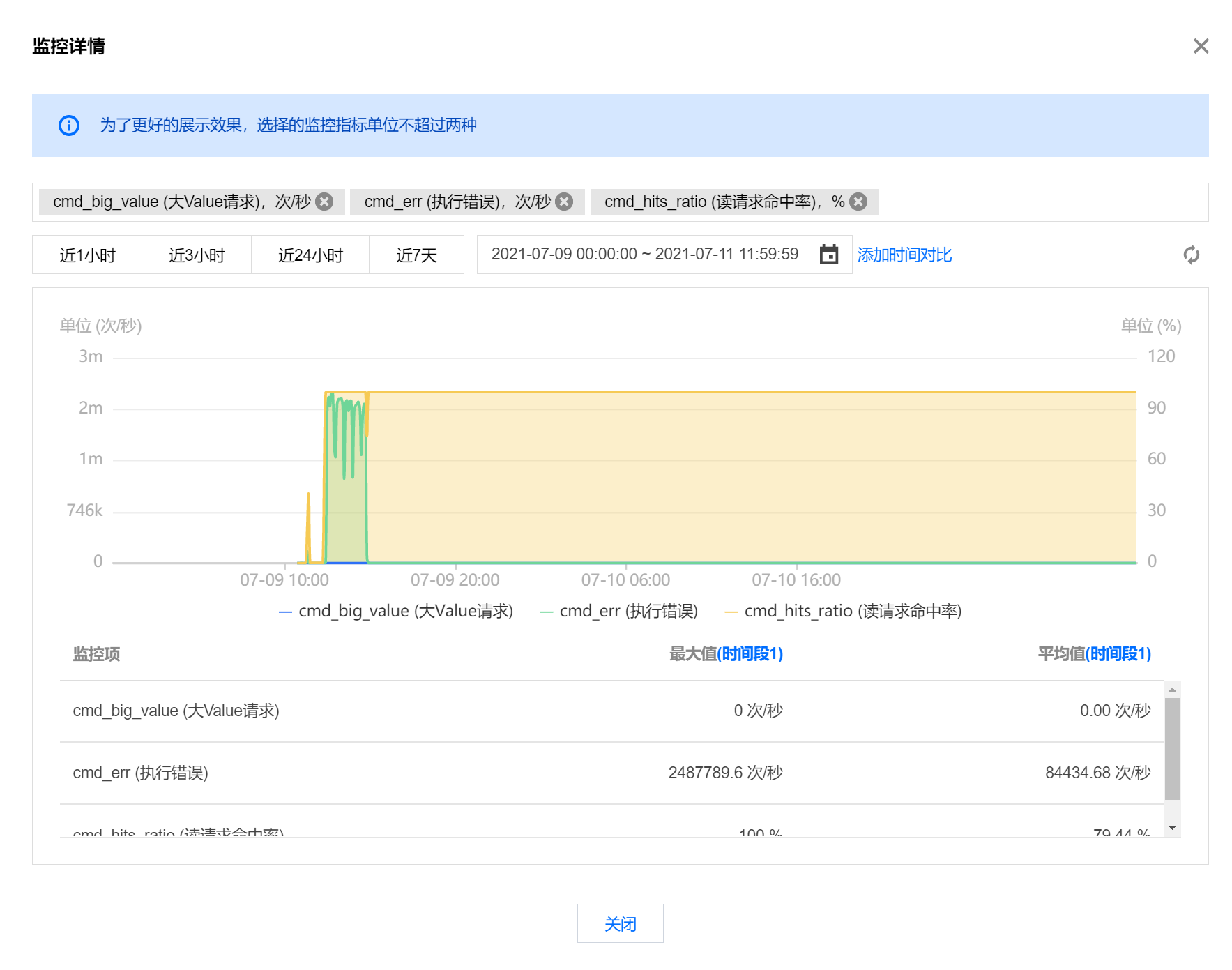Close the monitoring details dialog with X

click(x=1201, y=46)
